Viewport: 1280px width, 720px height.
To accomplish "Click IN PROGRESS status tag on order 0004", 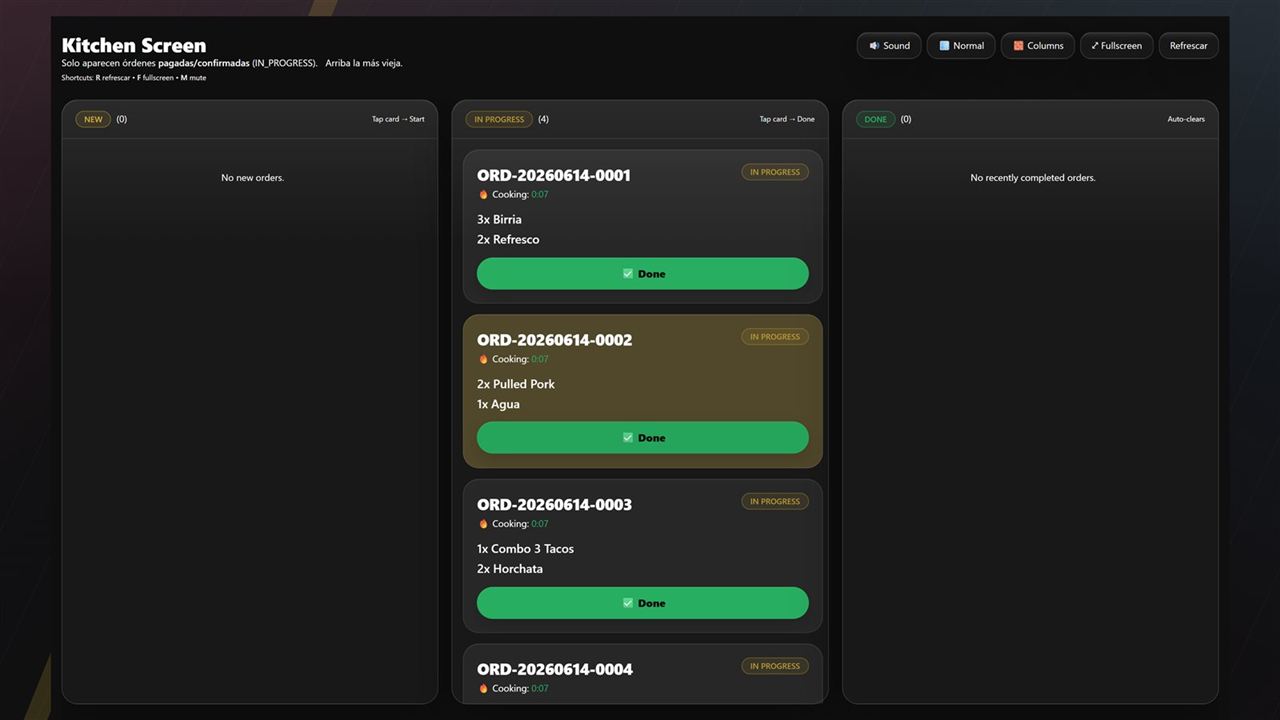I will (x=775, y=666).
